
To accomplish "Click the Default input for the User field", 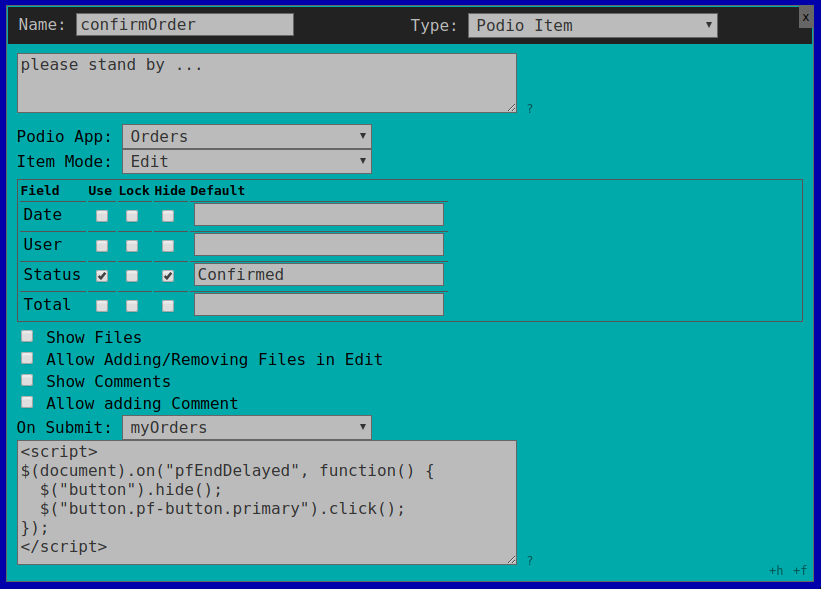I will point(319,245).
